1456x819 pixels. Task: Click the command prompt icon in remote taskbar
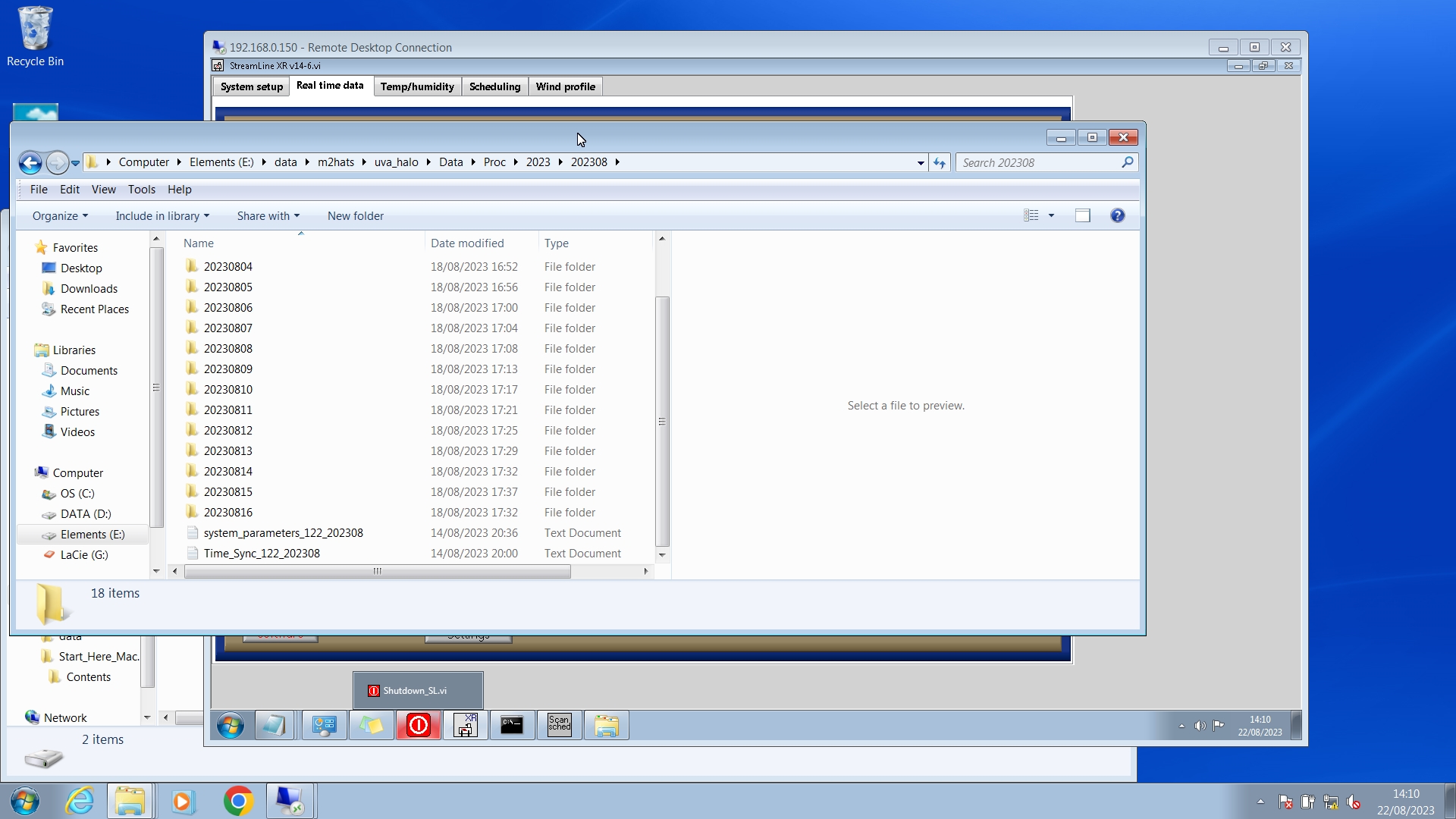pos(512,726)
